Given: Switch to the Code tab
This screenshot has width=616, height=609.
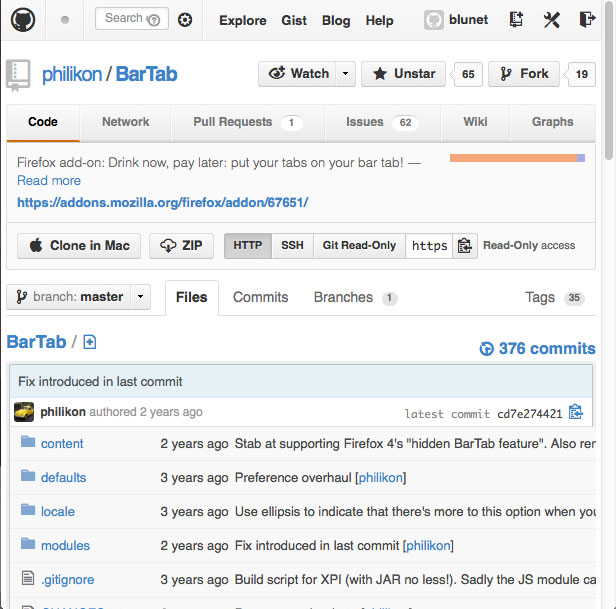Looking at the screenshot, I should coord(43,122).
